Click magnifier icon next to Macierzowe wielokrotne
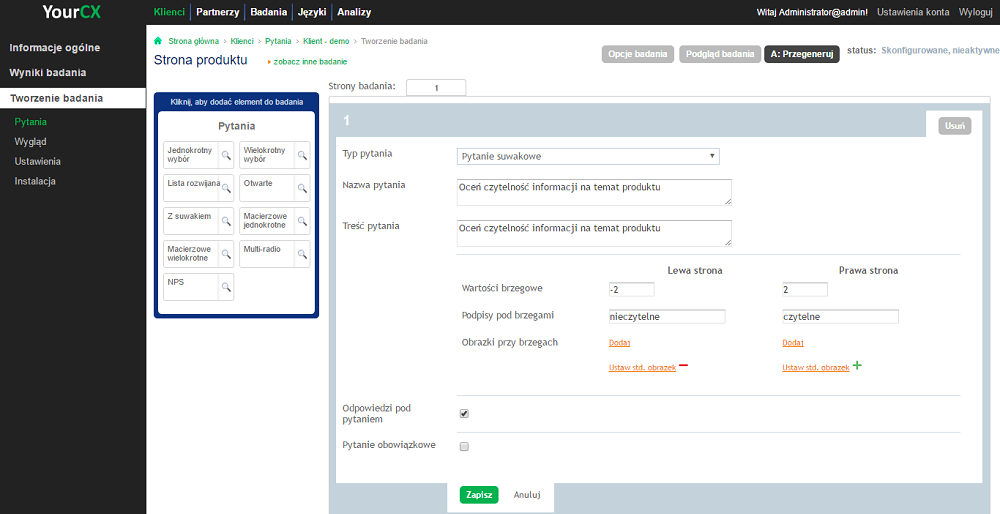1000x514 pixels. pos(226,254)
